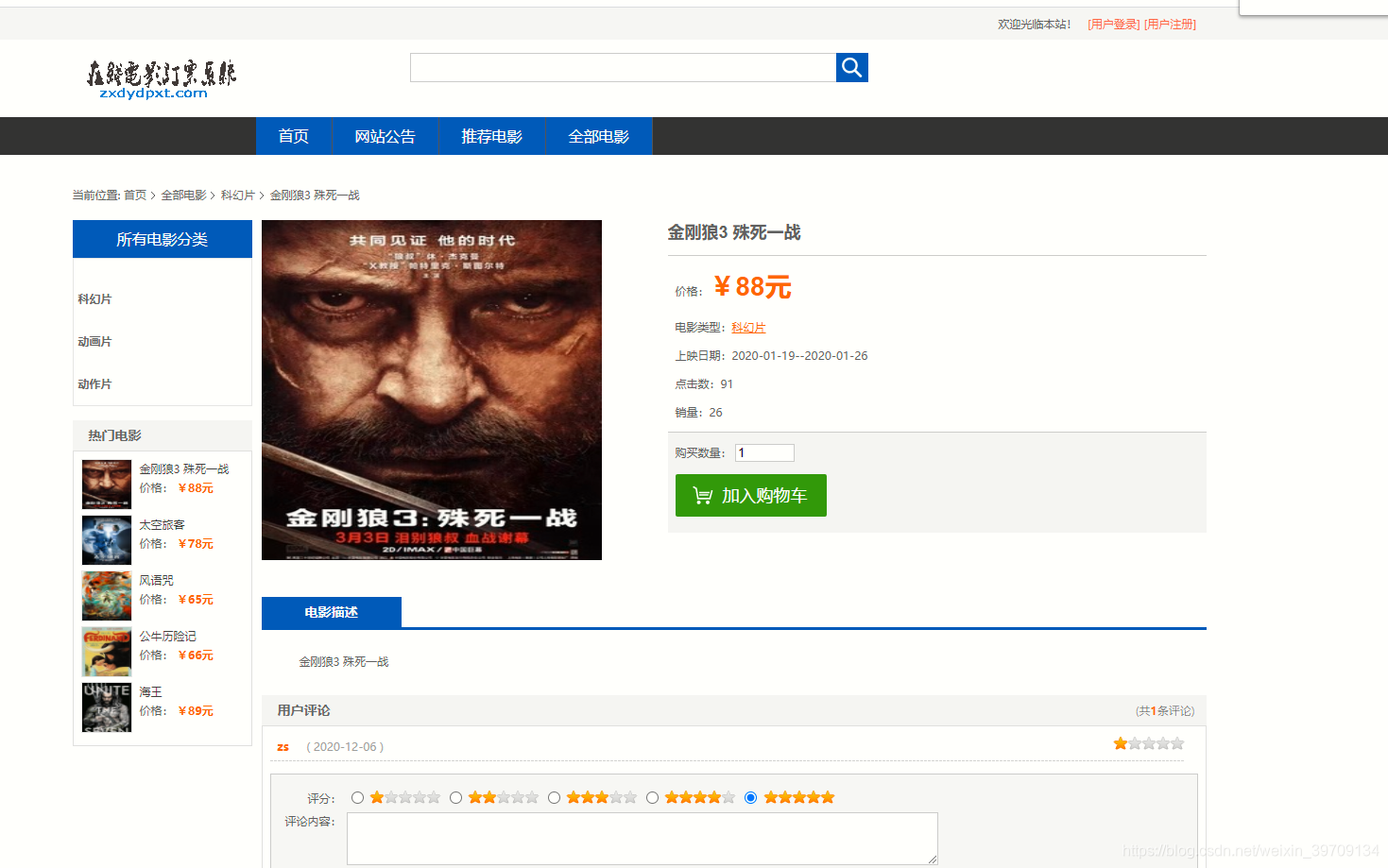Open 推荐电影 navigation item
Image resolution: width=1388 pixels, height=868 pixels.
pos(491,136)
